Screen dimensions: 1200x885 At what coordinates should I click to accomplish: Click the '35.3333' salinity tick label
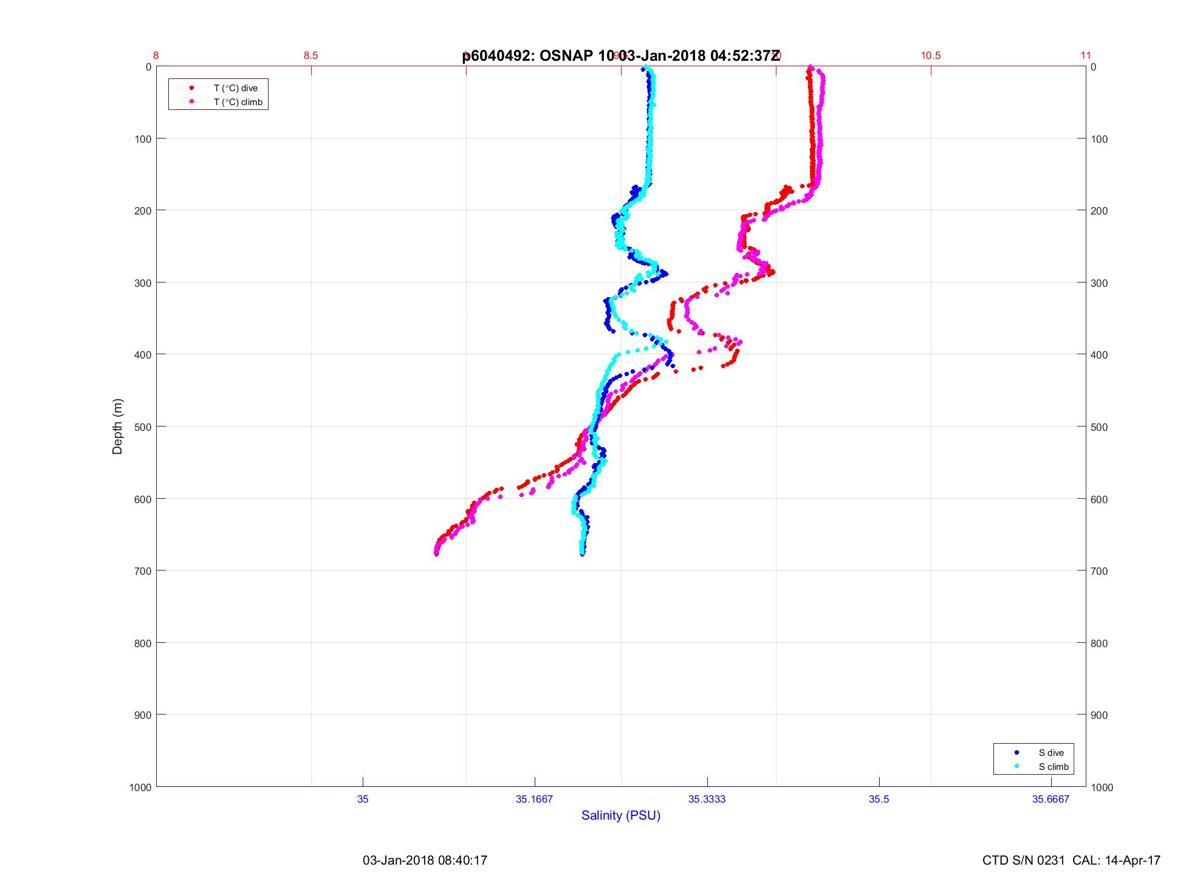click(708, 799)
